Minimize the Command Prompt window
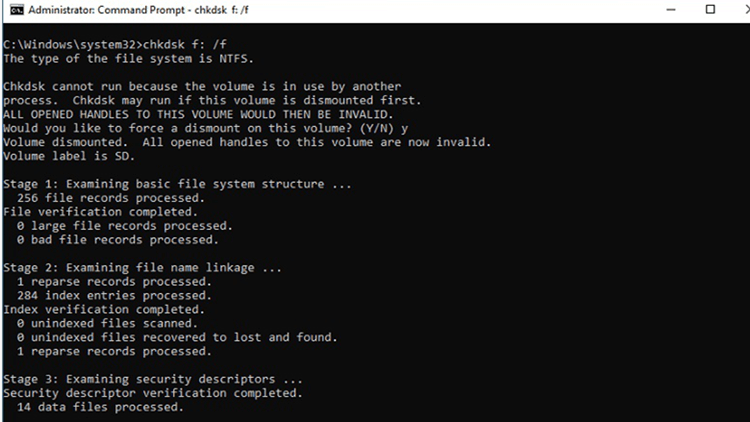Image resolution: width=750 pixels, height=422 pixels. click(x=671, y=10)
